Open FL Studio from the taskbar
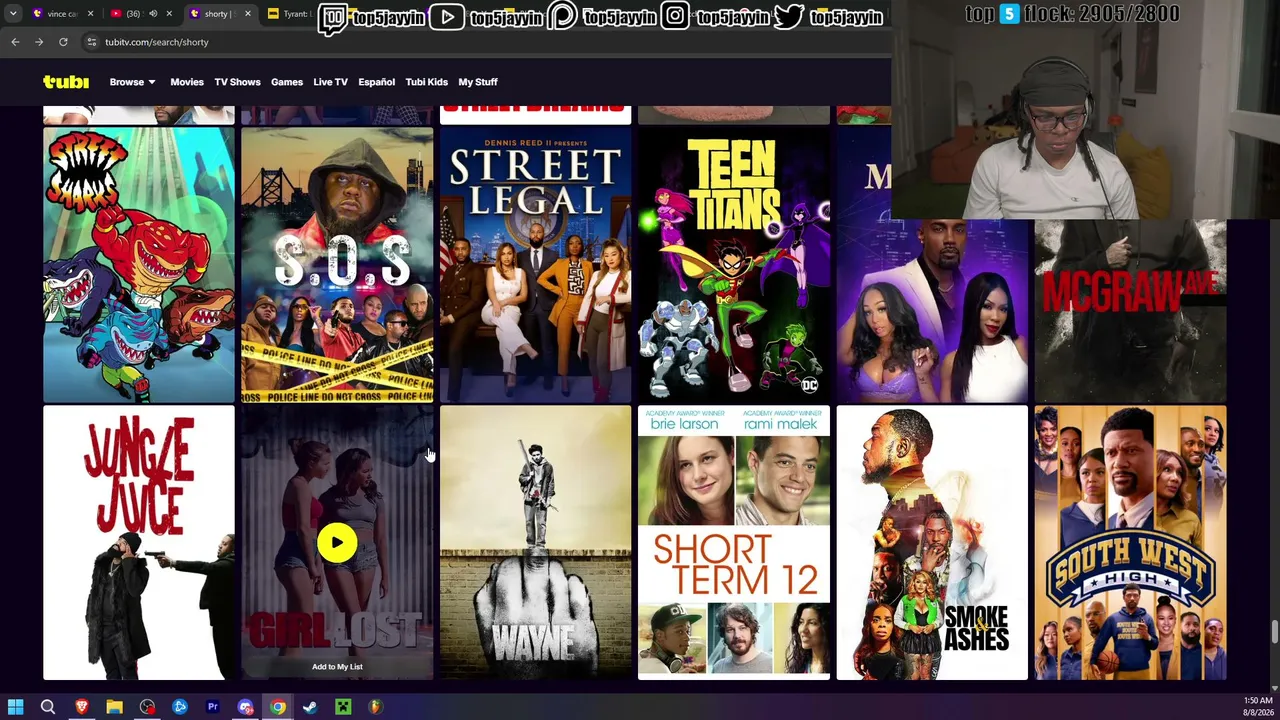The width and height of the screenshot is (1280, 720). click(375, 707)
